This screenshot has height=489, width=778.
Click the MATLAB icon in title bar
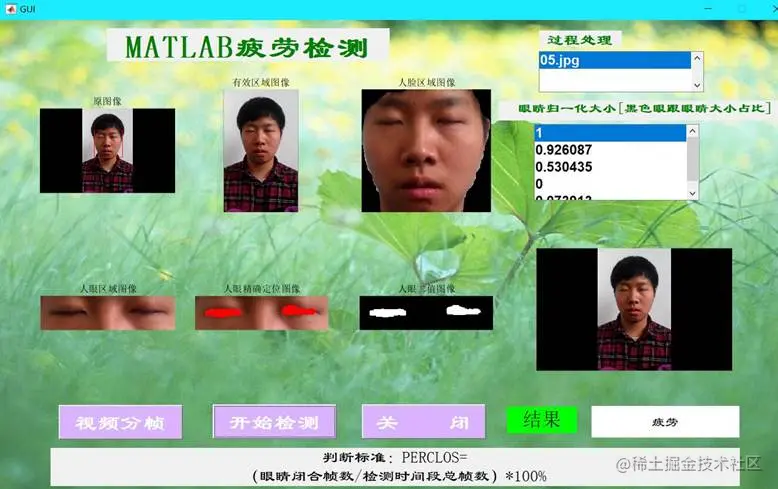tap(10, 9)
